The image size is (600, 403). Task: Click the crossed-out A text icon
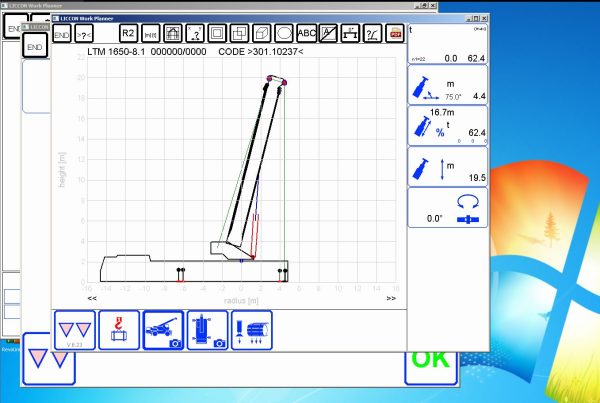(x=328, y=34)
